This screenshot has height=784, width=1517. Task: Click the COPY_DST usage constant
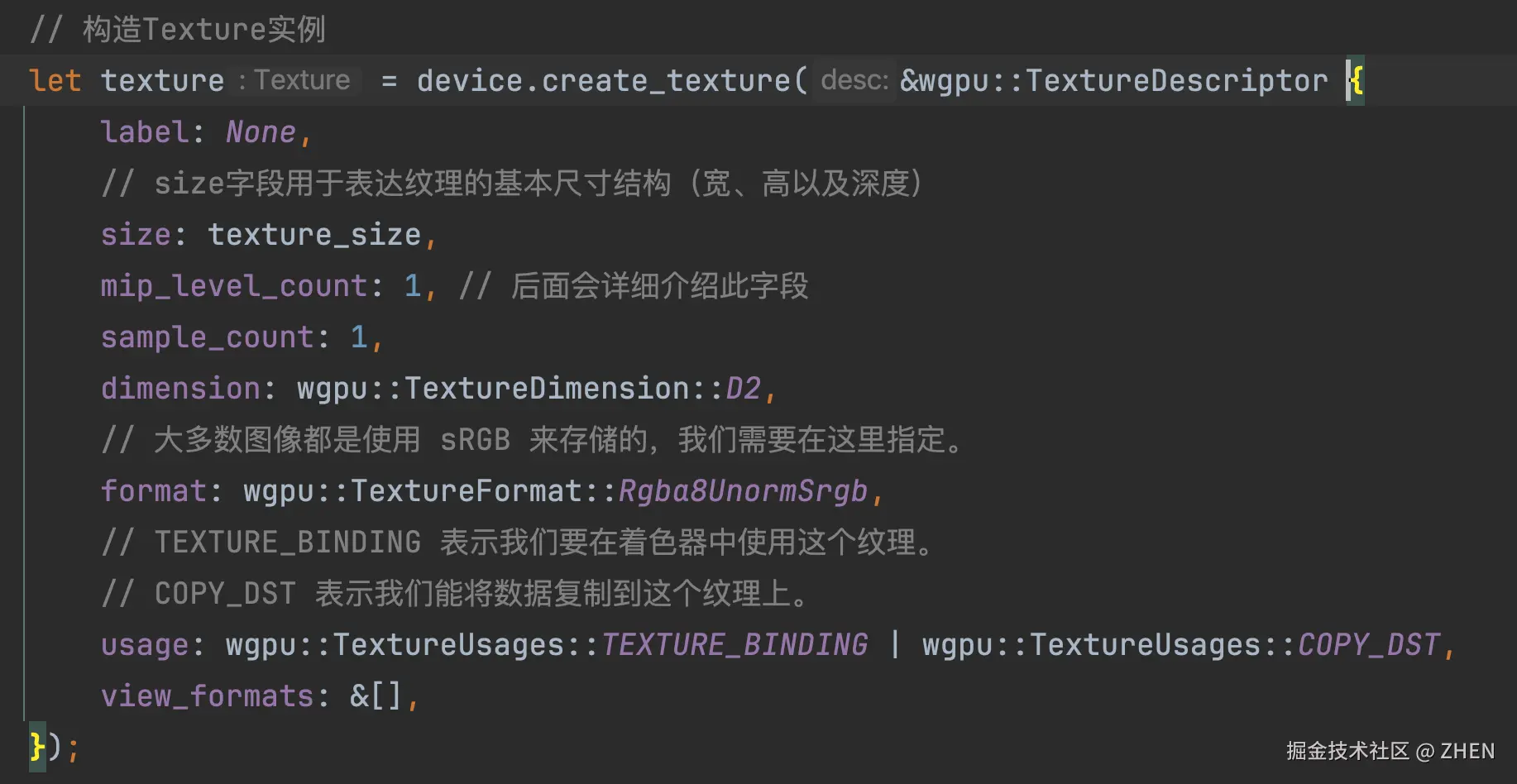(1369, 645)
